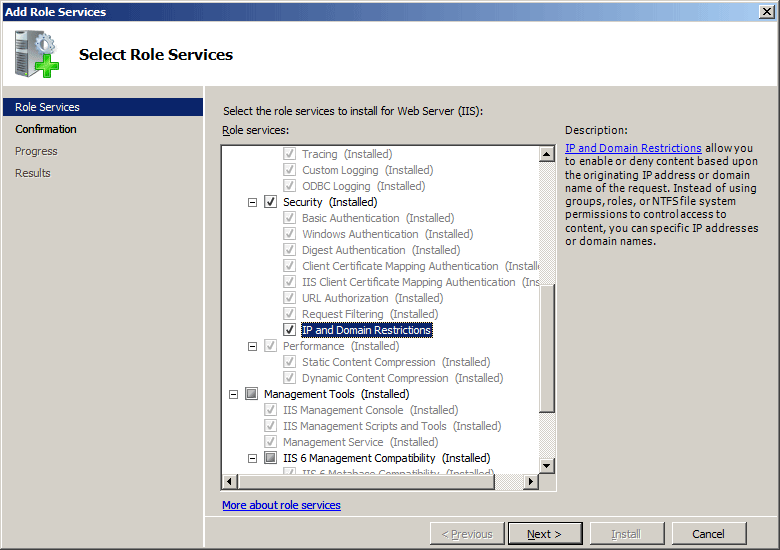Collapse the Management Tools tree node
The width and height of the screenshot is (780, 550).
coord(233,394)
